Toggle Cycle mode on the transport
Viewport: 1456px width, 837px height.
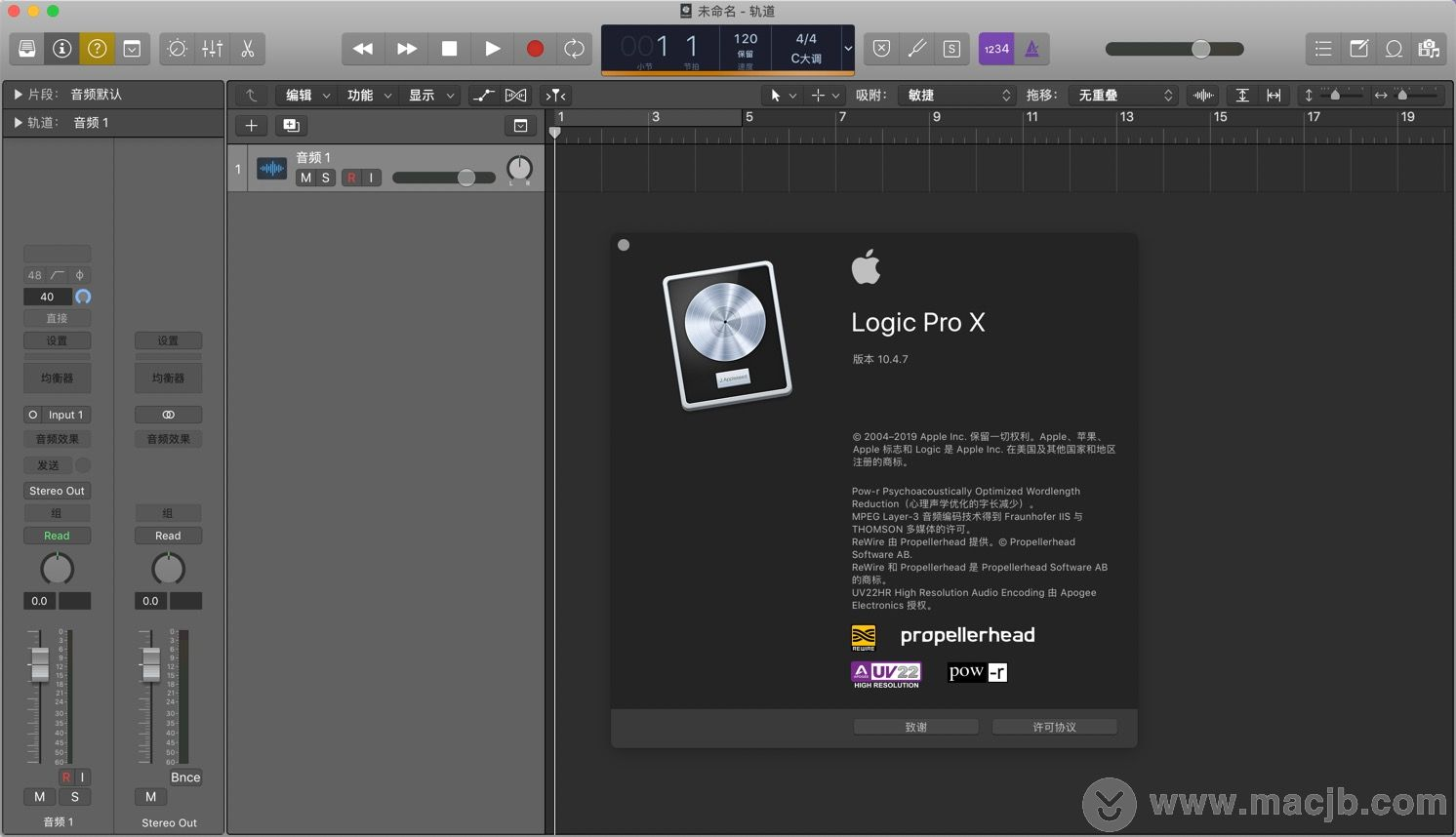575,49
